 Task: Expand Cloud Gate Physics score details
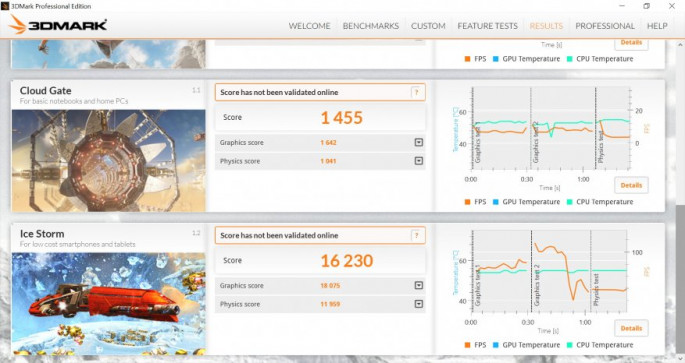(x=419, y=161)
